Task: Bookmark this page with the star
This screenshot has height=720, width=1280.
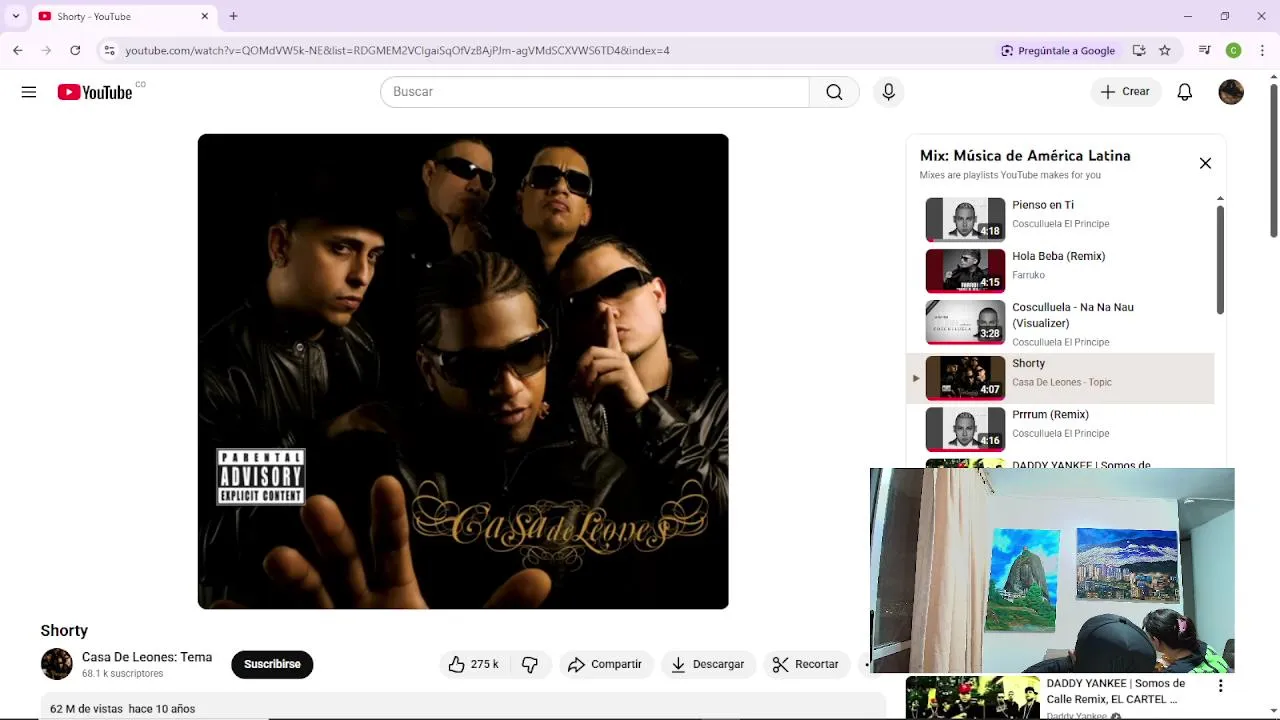Action: (1165, 50)
